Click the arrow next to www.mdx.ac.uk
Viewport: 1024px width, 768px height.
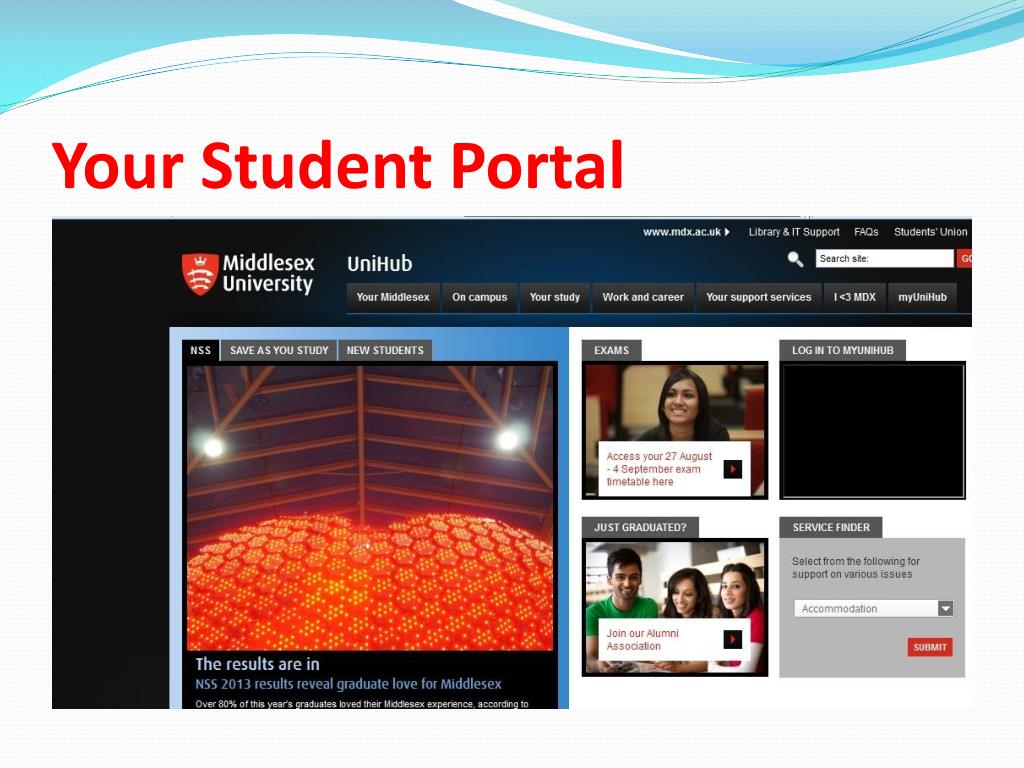pyautogui.click(x=727, y=232)
